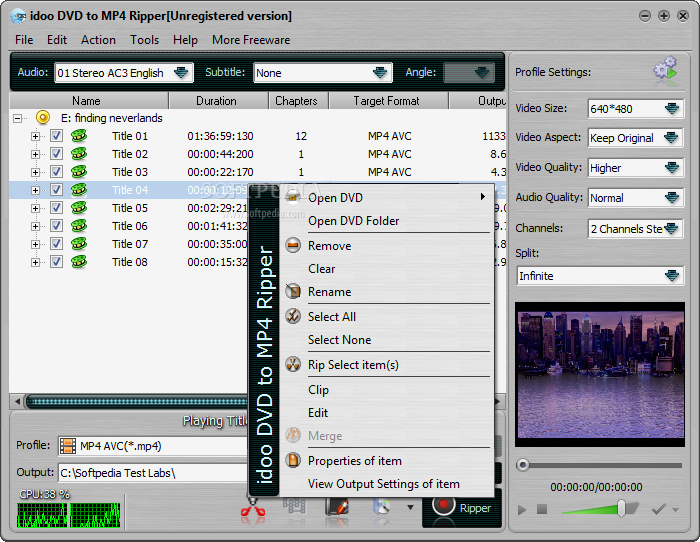700x542 pixels.
Task: Open the Subtitle dropdown
Action: 380,73
